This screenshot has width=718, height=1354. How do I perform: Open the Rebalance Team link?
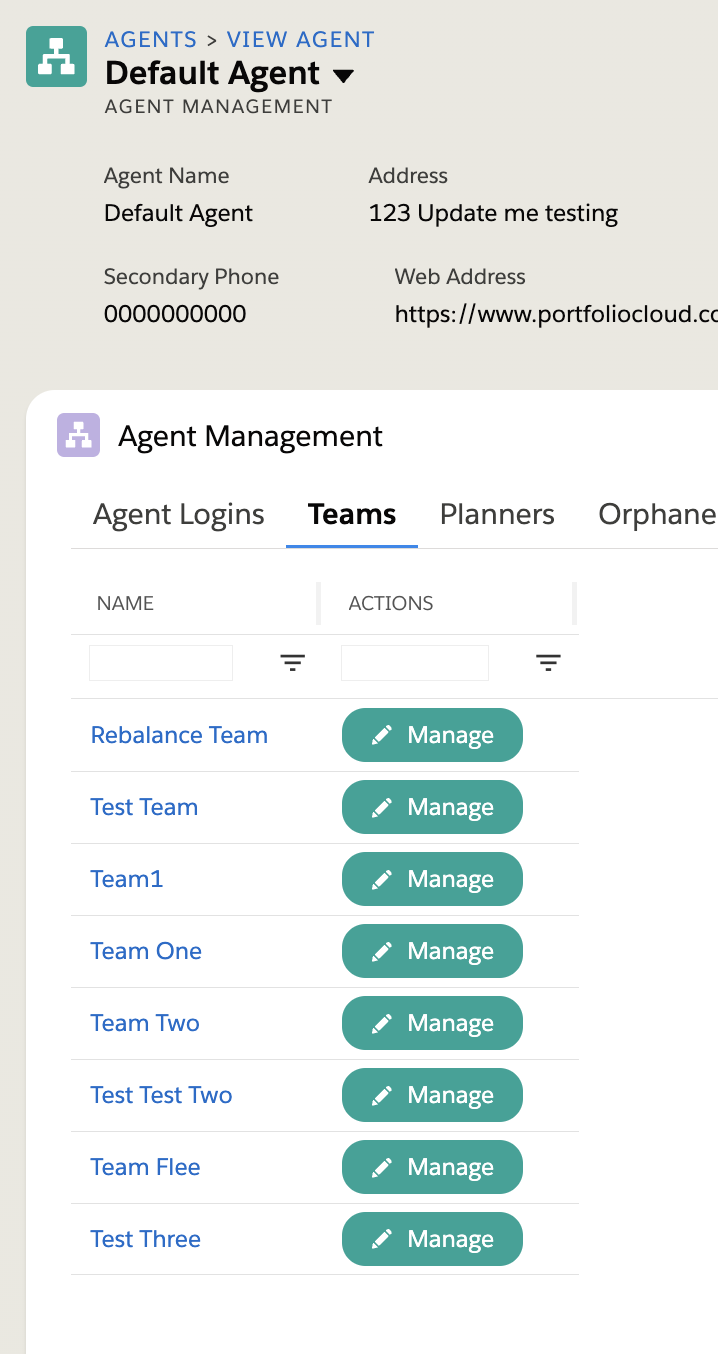point(179,735)
